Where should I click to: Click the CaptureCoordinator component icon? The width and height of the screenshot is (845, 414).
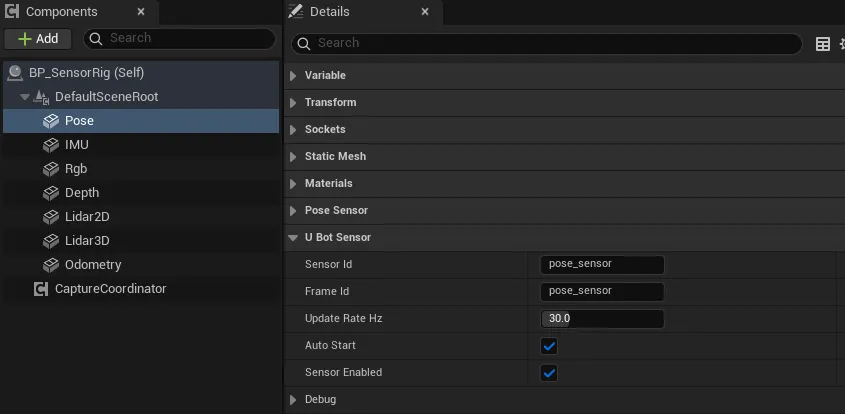coord(41,289)
